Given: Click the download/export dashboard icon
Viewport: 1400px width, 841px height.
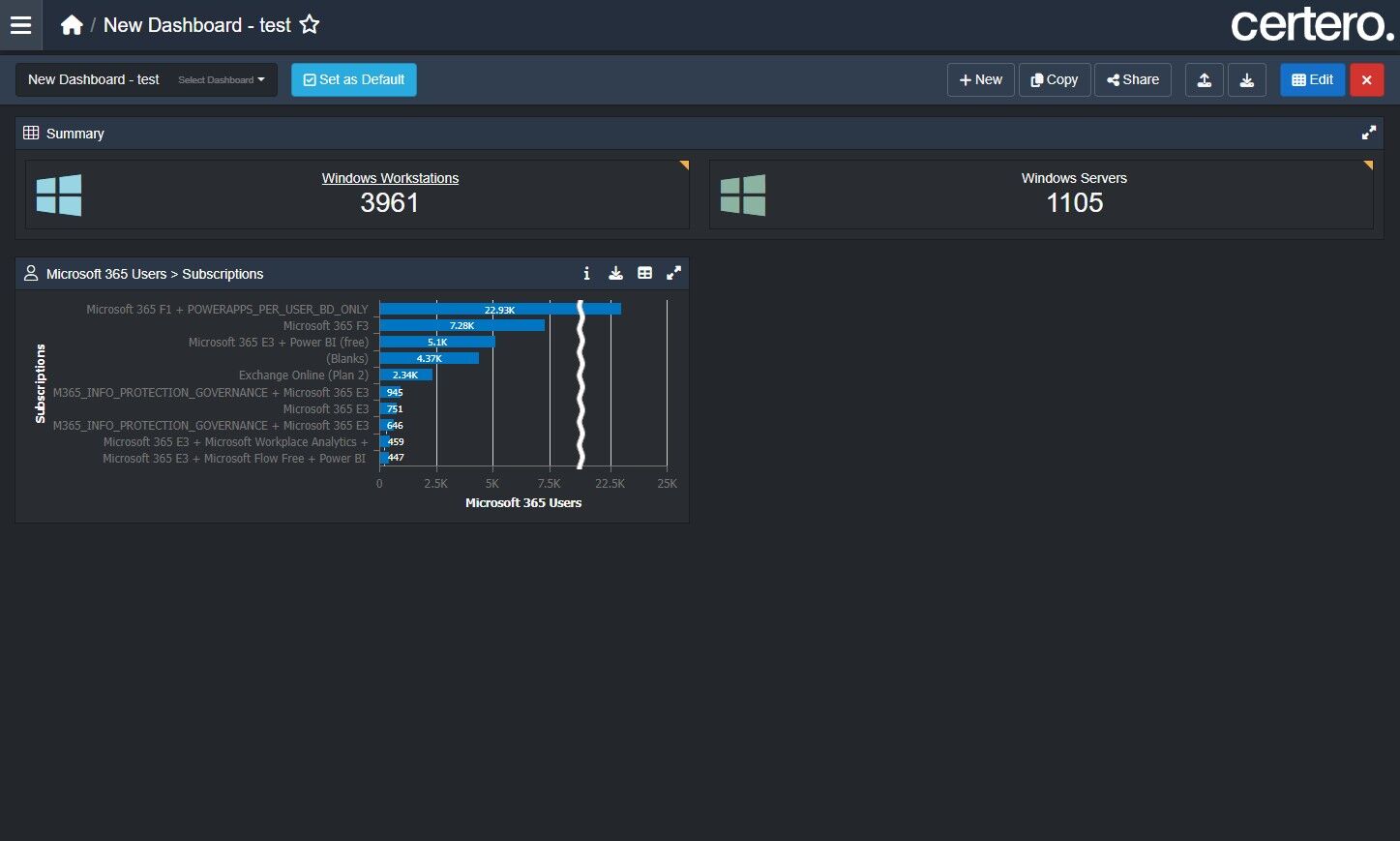Looking at the screenshot, I should (x=1247, y=79).
